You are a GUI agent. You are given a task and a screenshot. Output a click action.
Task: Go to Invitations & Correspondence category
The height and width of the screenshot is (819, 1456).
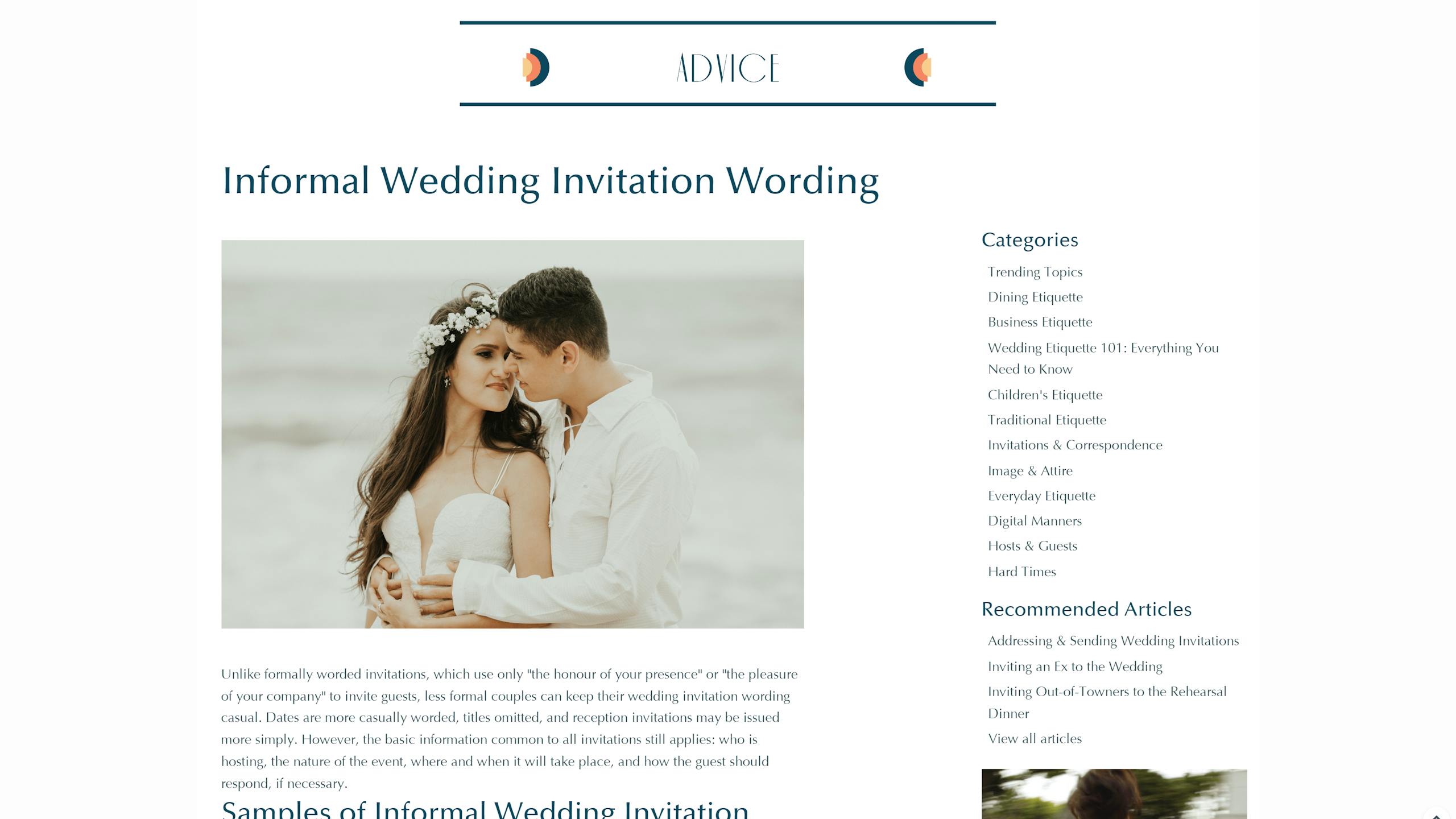[x=1074, y=445]
